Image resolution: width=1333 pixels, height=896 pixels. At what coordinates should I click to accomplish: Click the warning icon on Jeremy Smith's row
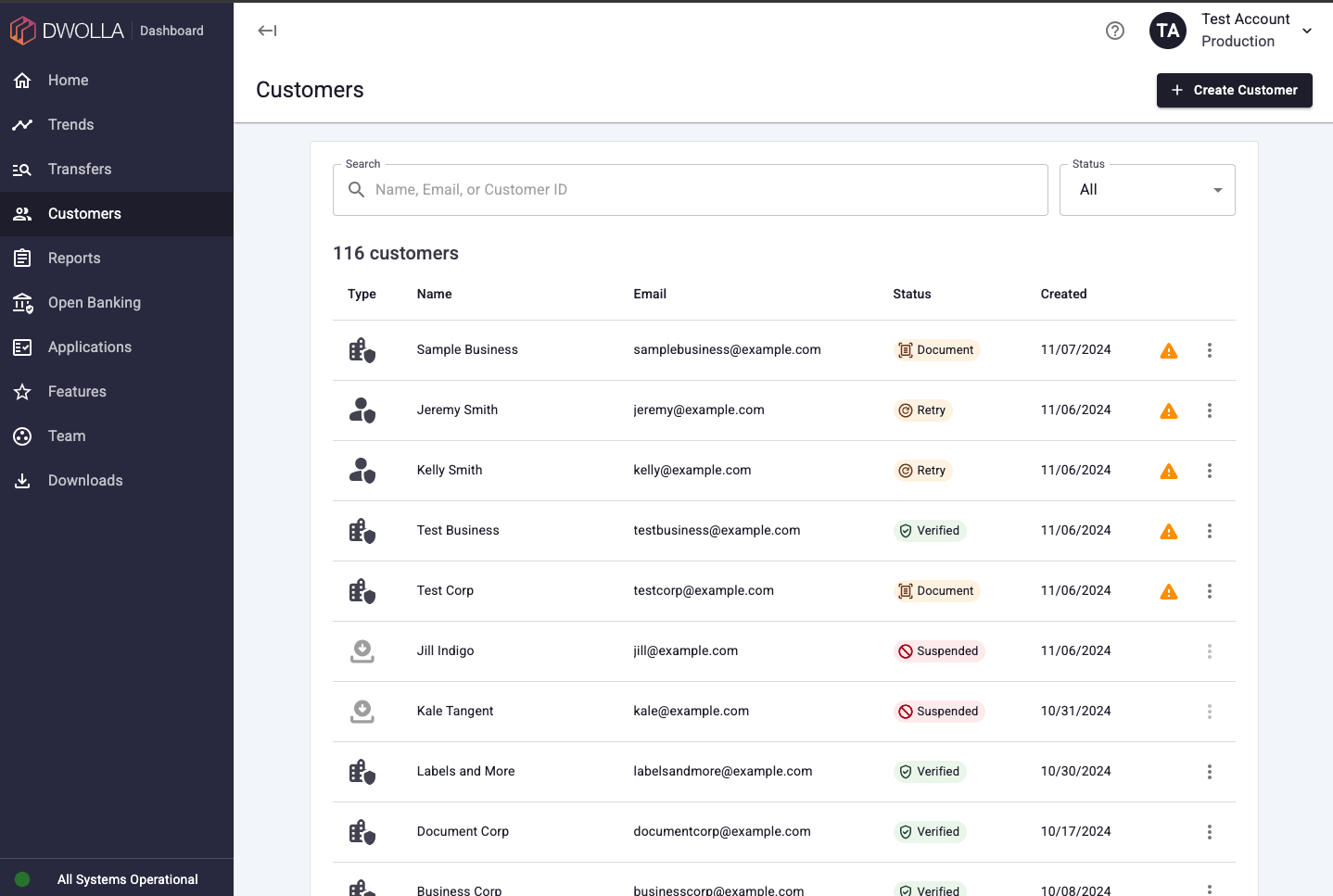click(x=1168, y=410)
